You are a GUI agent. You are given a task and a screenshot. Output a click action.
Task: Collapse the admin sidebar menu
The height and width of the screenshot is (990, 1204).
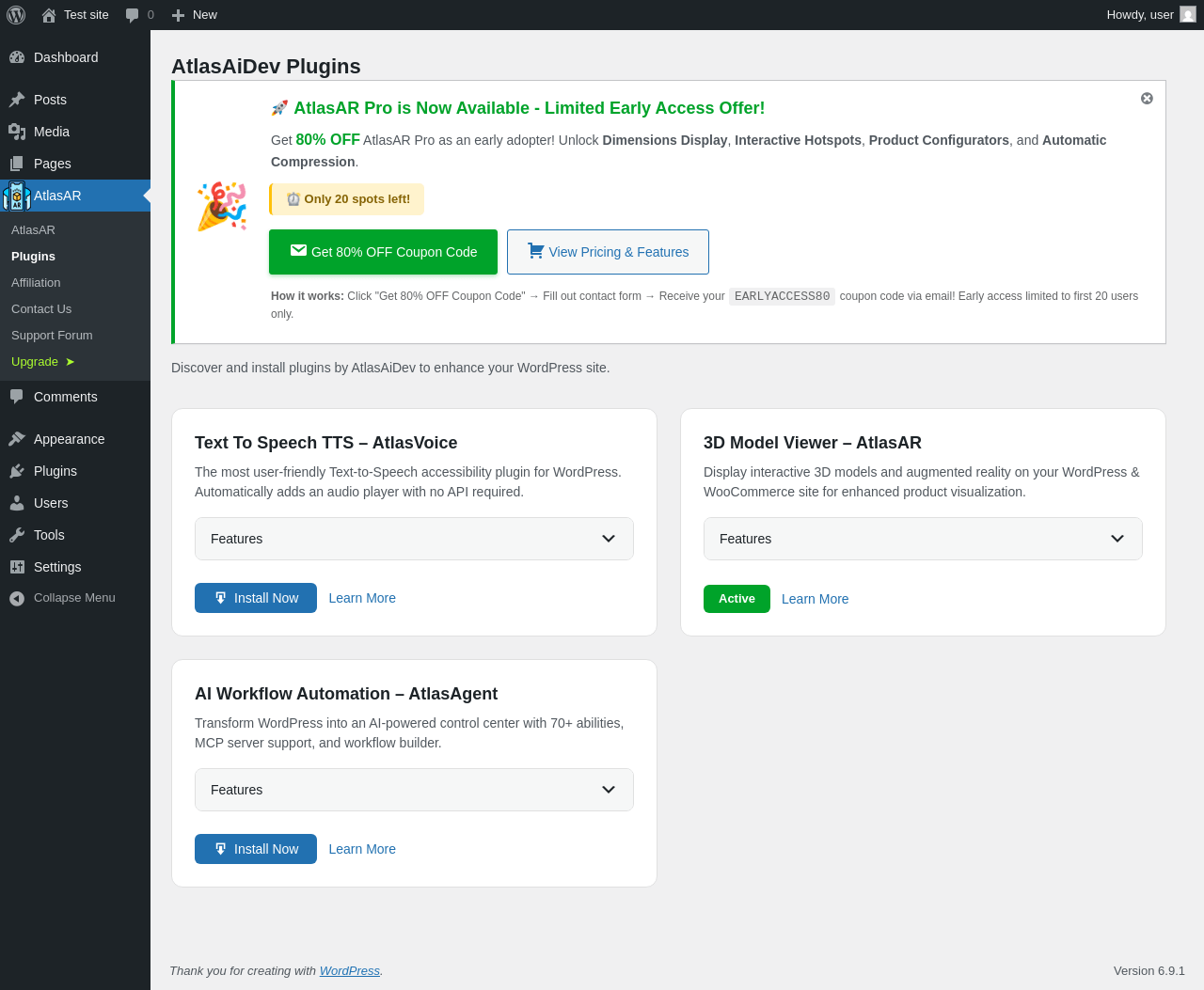click(x=62, y=598)
